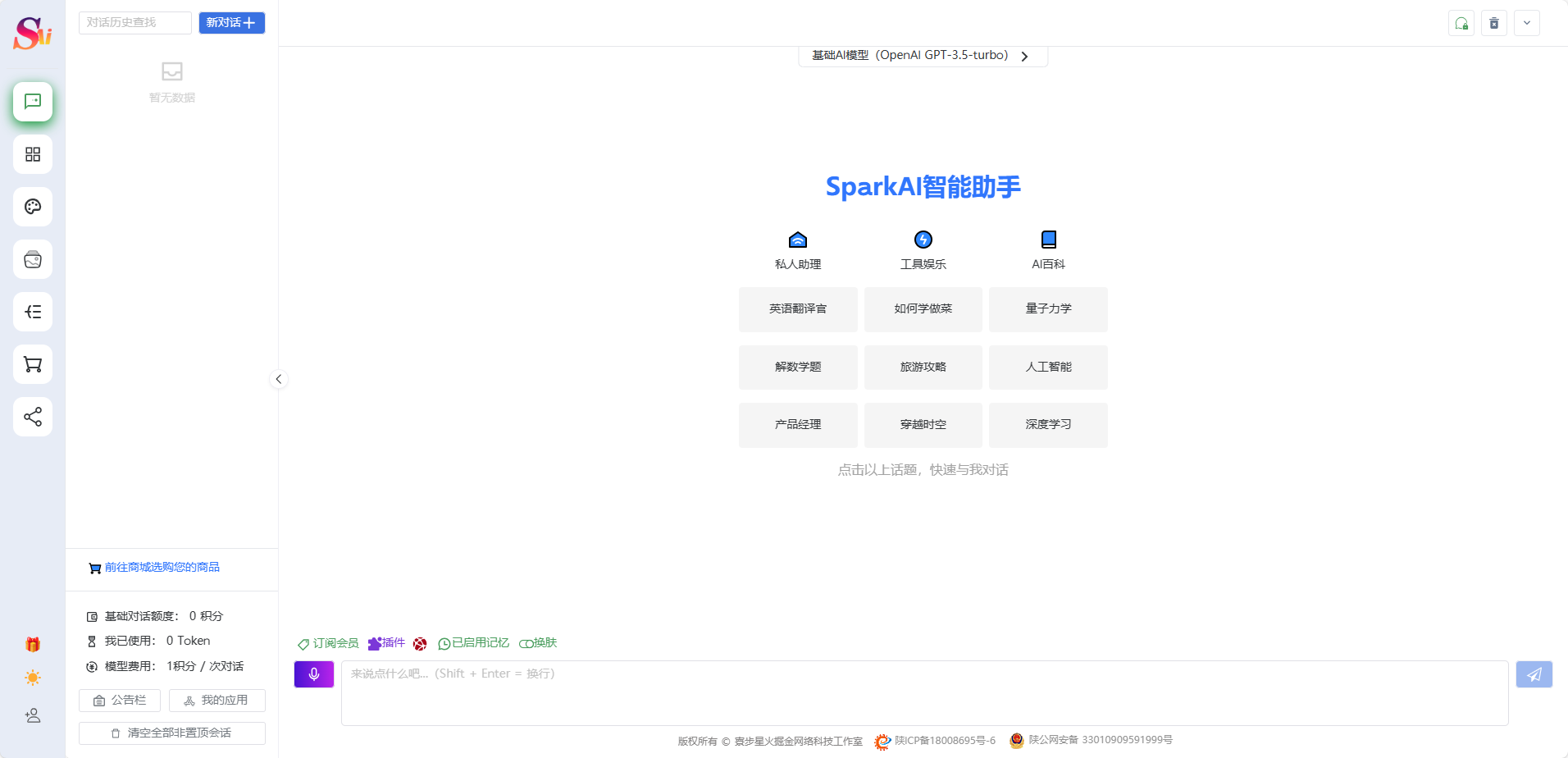Toggle 已启用记忆 memory setting

point(473,643)
